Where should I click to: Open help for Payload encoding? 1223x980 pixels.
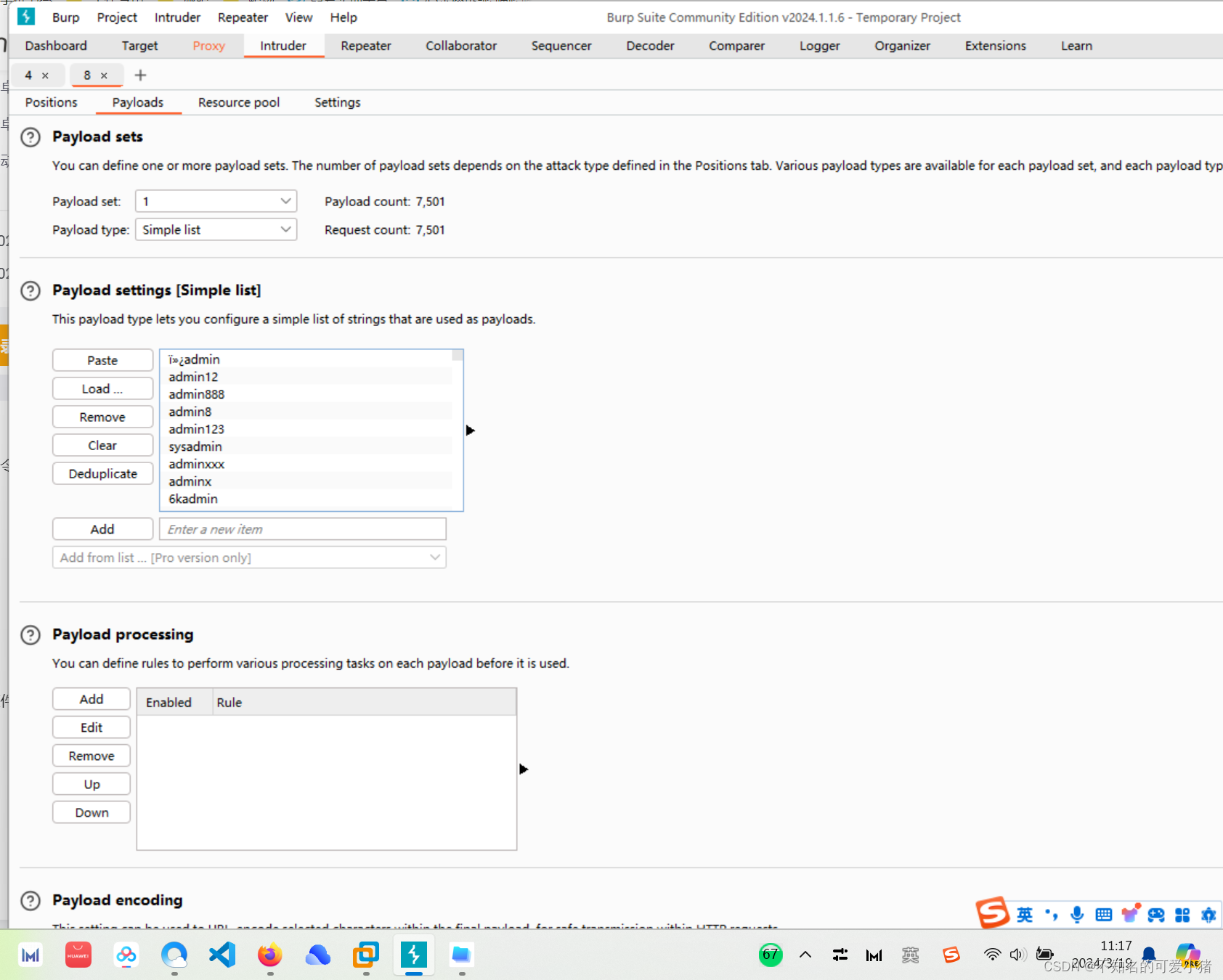[x=31, y=901]
